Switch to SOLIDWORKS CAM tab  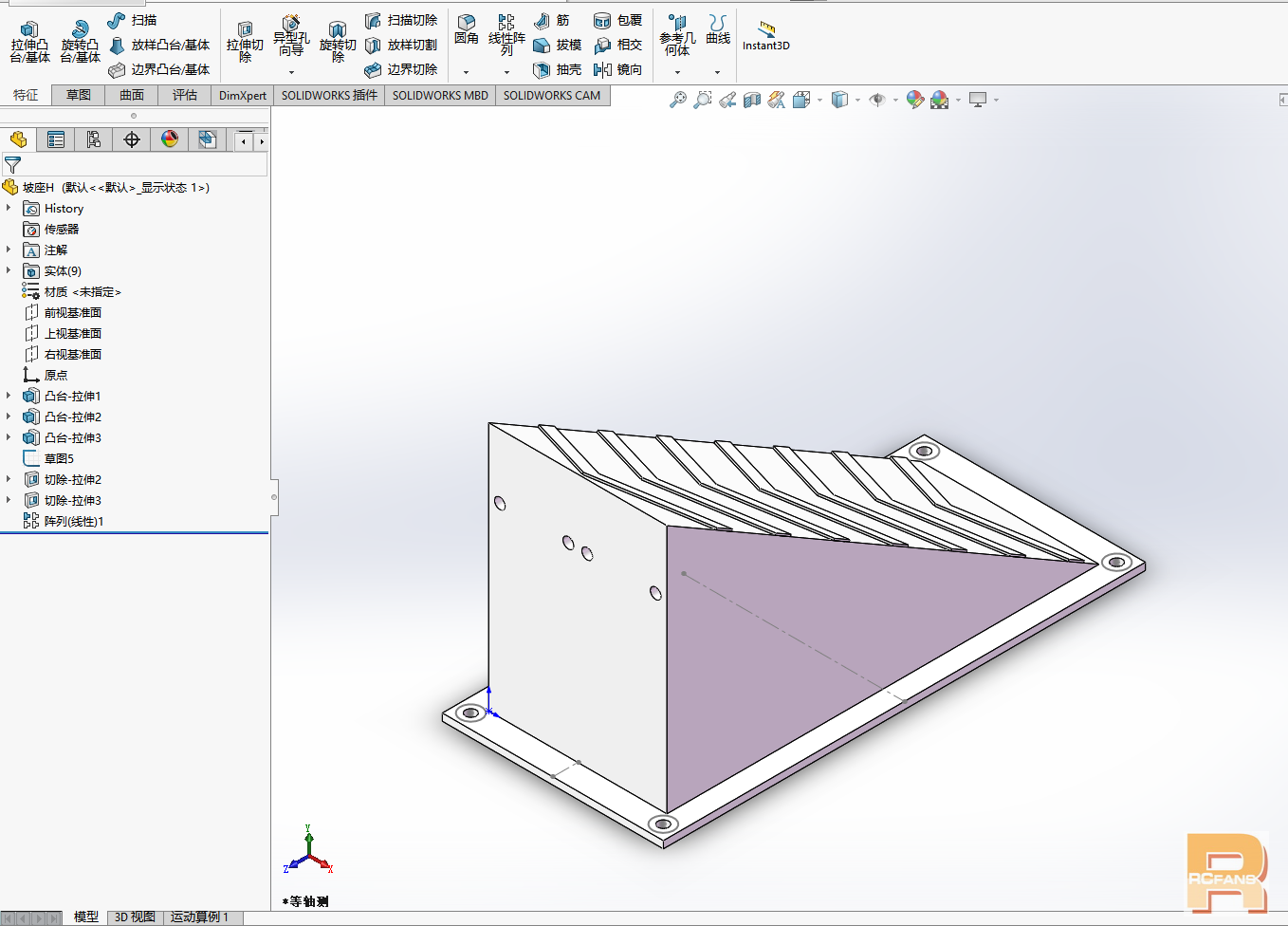pos(552,95)
